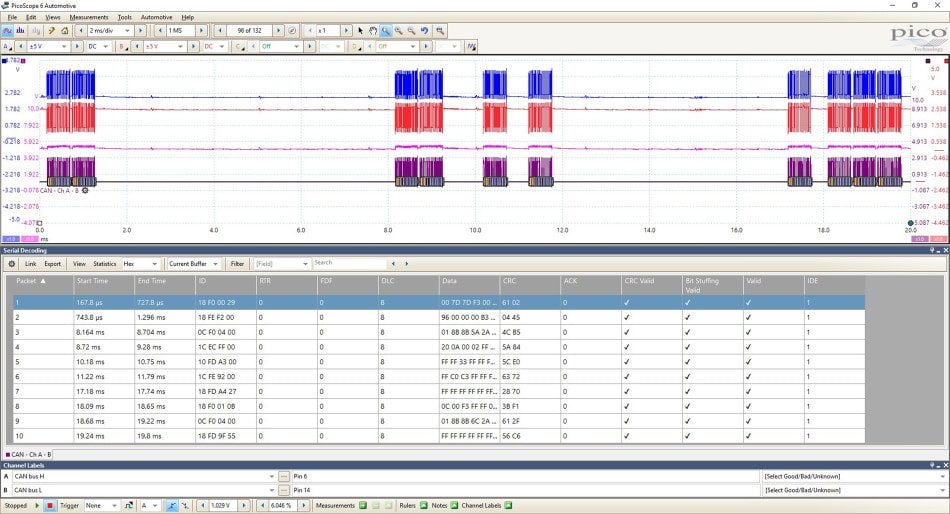950x514 pixels.
Task: Click the Export button
Action: coord(53,264)
